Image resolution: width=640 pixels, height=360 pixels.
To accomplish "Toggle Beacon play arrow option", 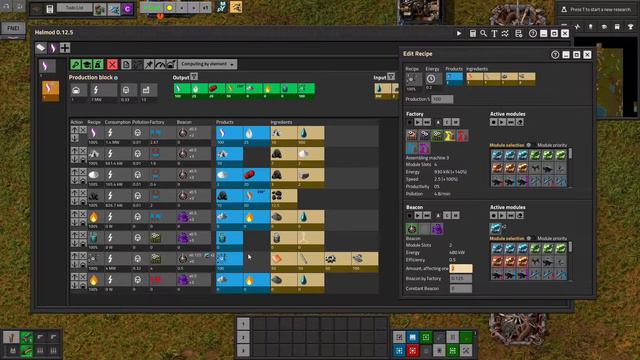I will [418, 216].
